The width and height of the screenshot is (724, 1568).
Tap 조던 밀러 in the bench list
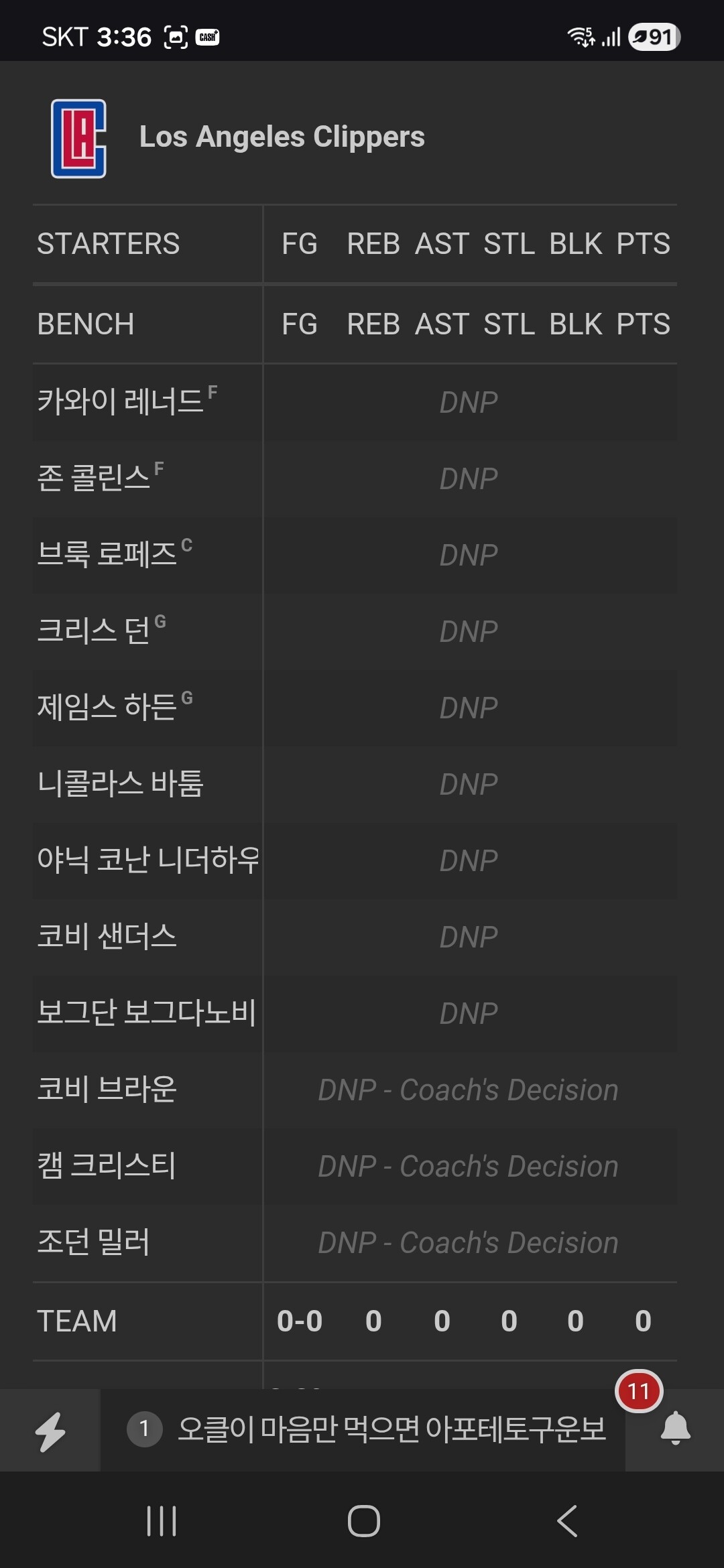click(x=93, y=1242)
